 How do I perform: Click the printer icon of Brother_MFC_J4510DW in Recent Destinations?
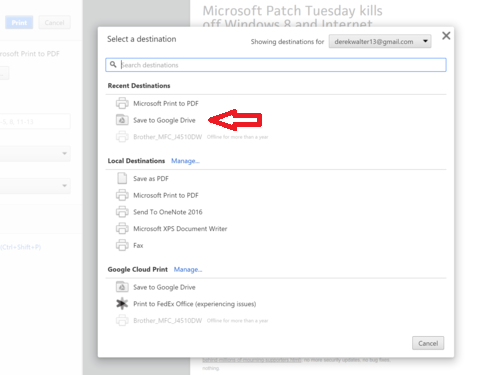point(122,137)
